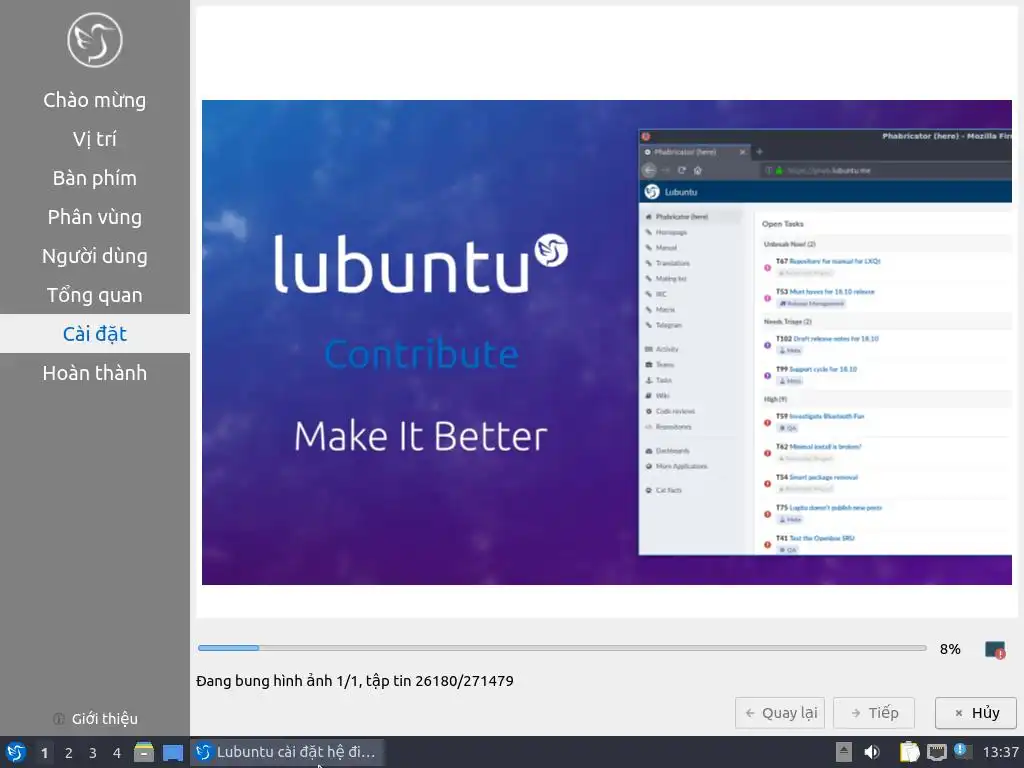1024x768 pixels.
Task: Cancel installation with Hủy button
Action: (x=976, y=713)
